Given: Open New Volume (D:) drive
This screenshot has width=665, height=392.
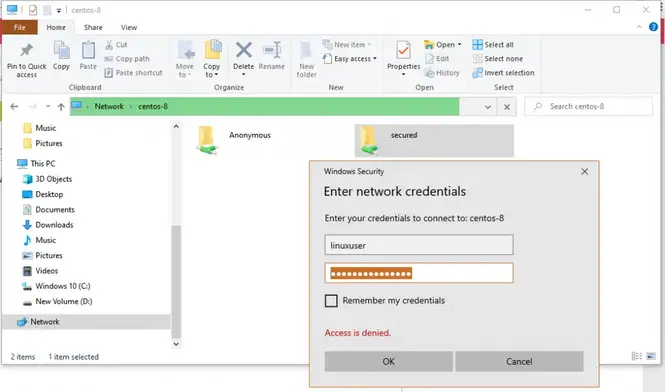Looking at the screenshot, I should coord(57,301).
